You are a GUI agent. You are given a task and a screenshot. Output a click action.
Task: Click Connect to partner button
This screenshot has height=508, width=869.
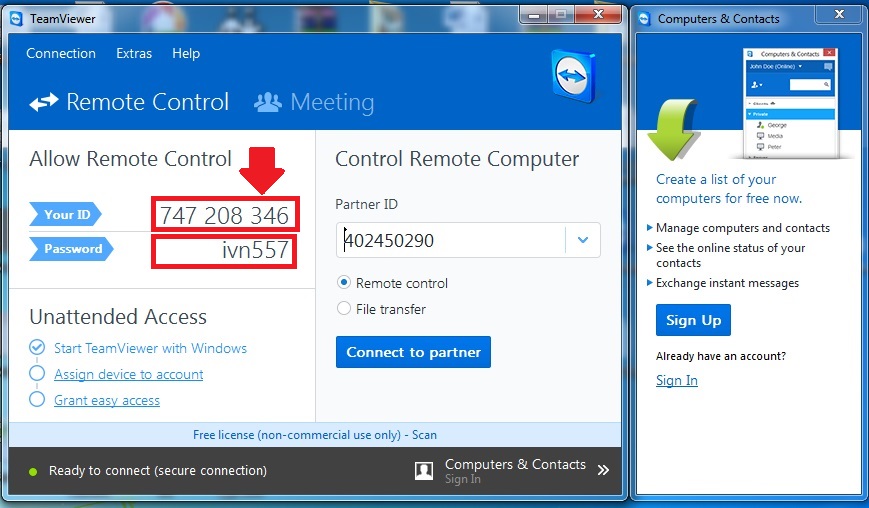click(413, 352)
